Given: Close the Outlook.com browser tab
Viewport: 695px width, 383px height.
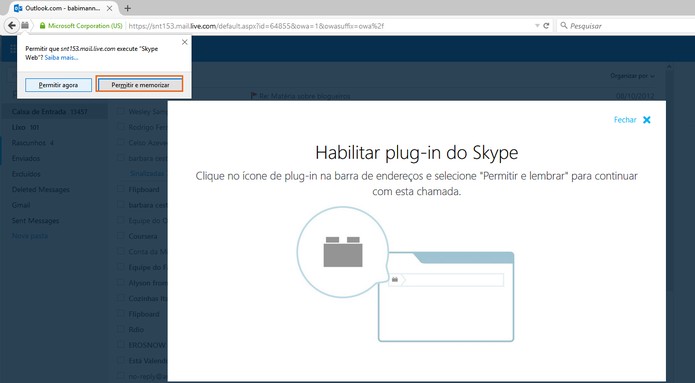Looking at the screenshot, I should tap(109, 8).
